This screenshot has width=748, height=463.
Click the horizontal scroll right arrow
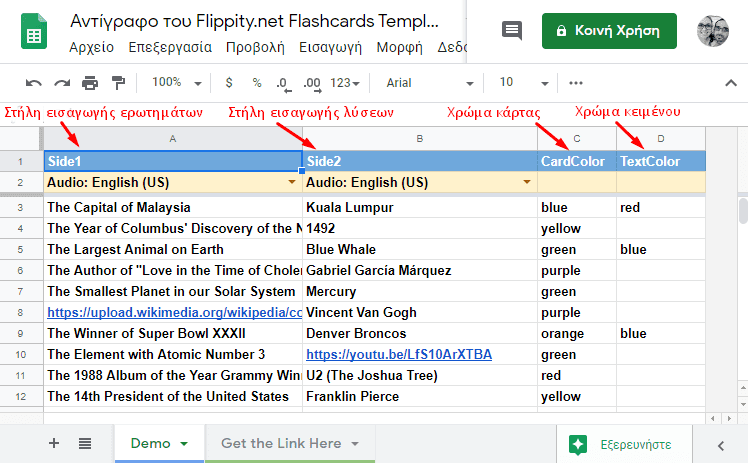coord(729,419)
